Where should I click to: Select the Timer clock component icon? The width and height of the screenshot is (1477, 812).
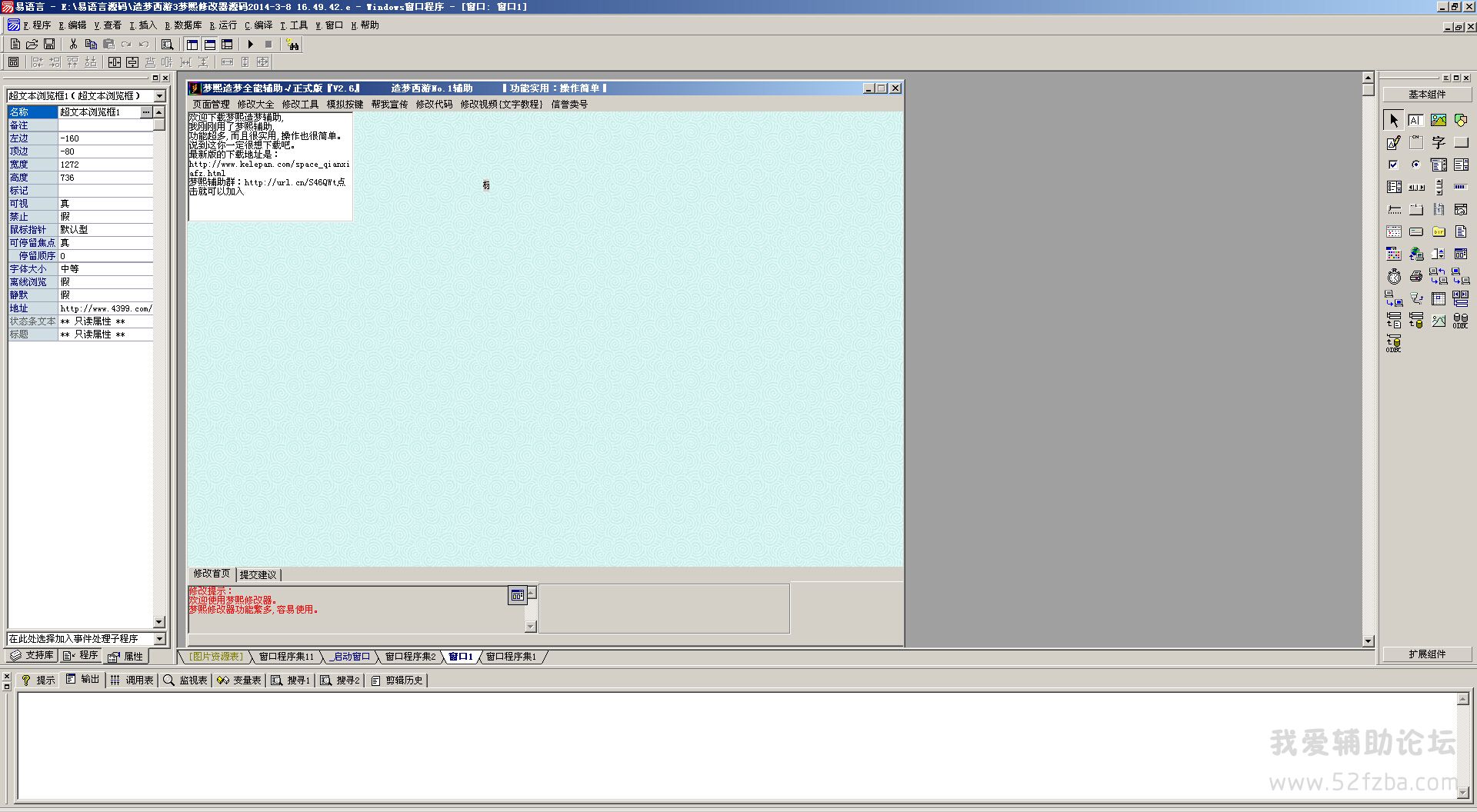pyautogui.click(x=1394, y=277)
